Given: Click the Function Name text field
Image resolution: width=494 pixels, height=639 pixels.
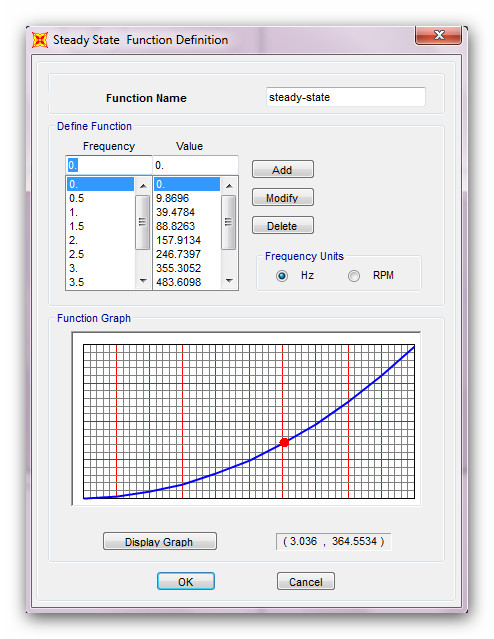Looking at the screenshot, I should pyautogui.click(x=346, y=97).
